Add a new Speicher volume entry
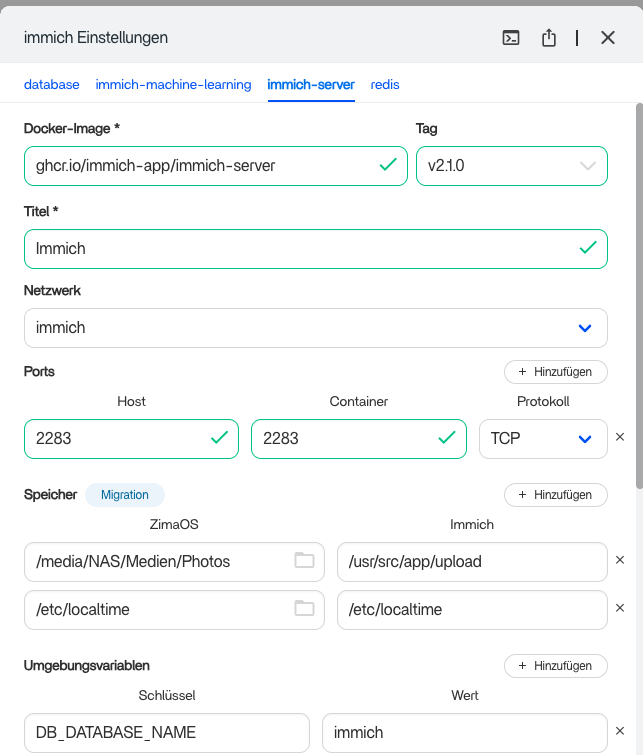Image resolution: width=643 pixels, height=755 pixels. click(x=555, y=495)
